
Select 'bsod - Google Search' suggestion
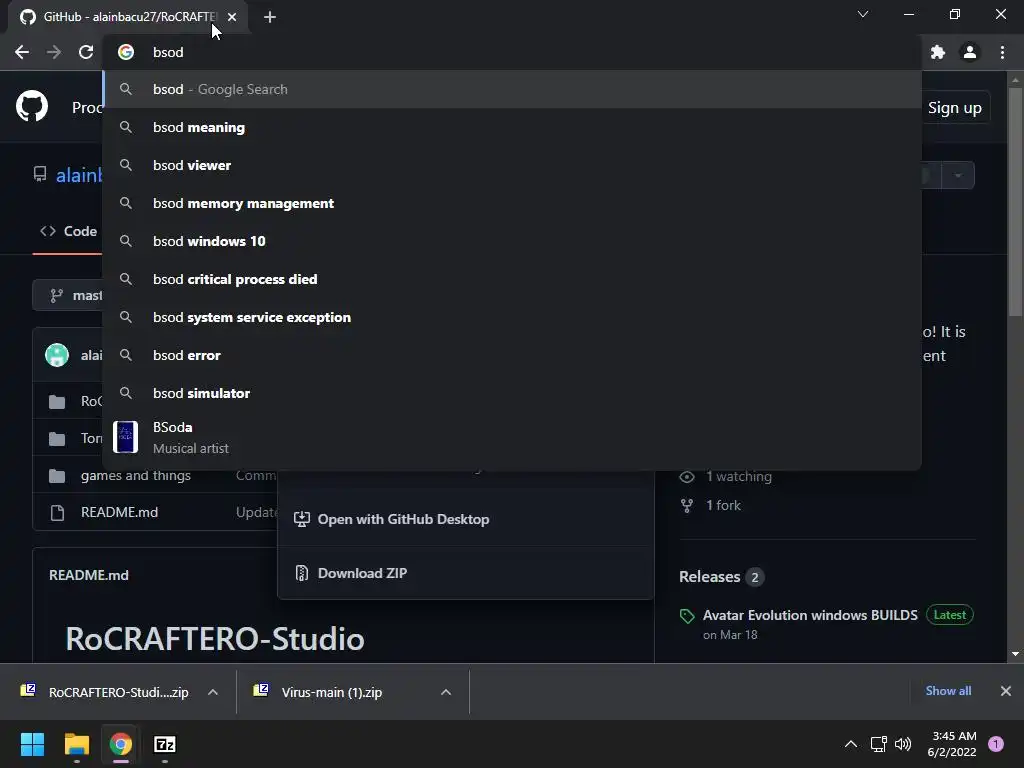512,89
